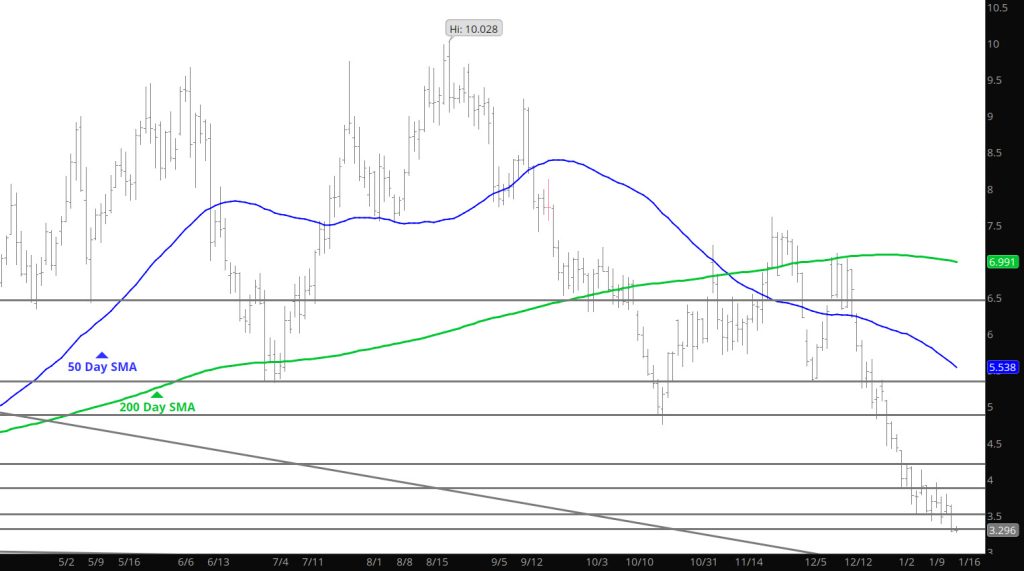
Task: Select the green 6.991 price tag
Action: point(1002,262)
